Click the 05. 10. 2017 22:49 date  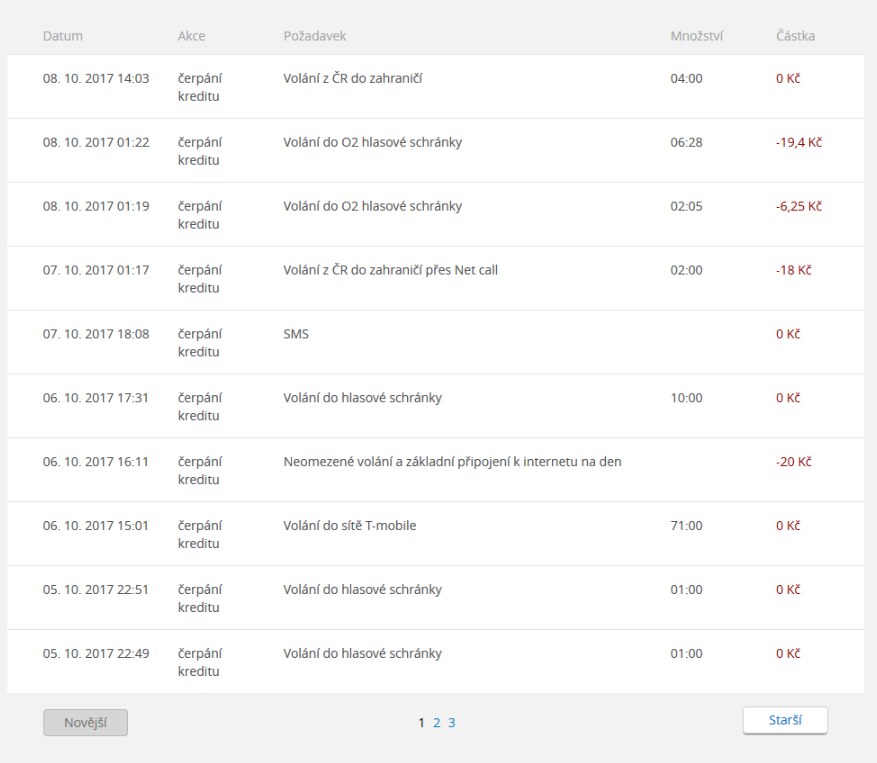(x=96, y=654)
